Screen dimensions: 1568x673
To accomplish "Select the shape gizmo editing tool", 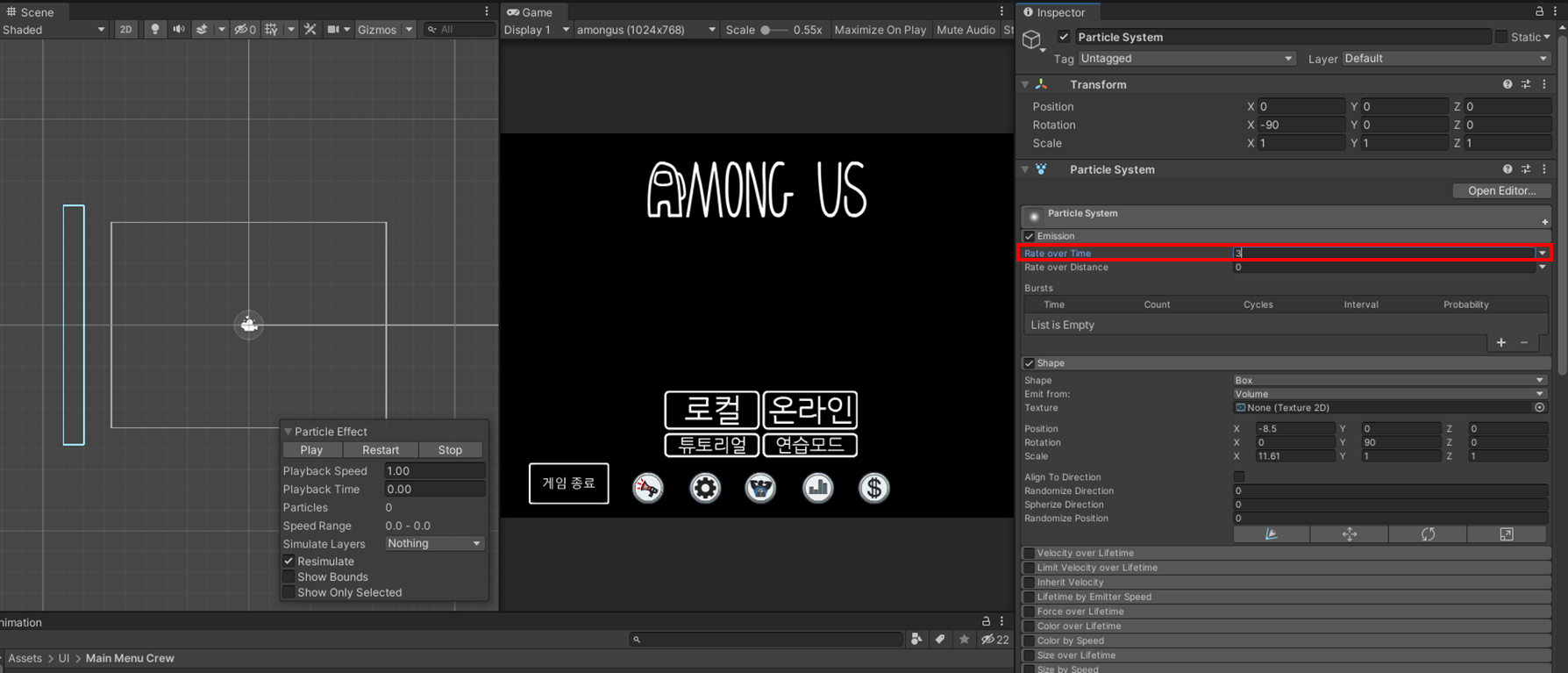I will point(1272,534).
